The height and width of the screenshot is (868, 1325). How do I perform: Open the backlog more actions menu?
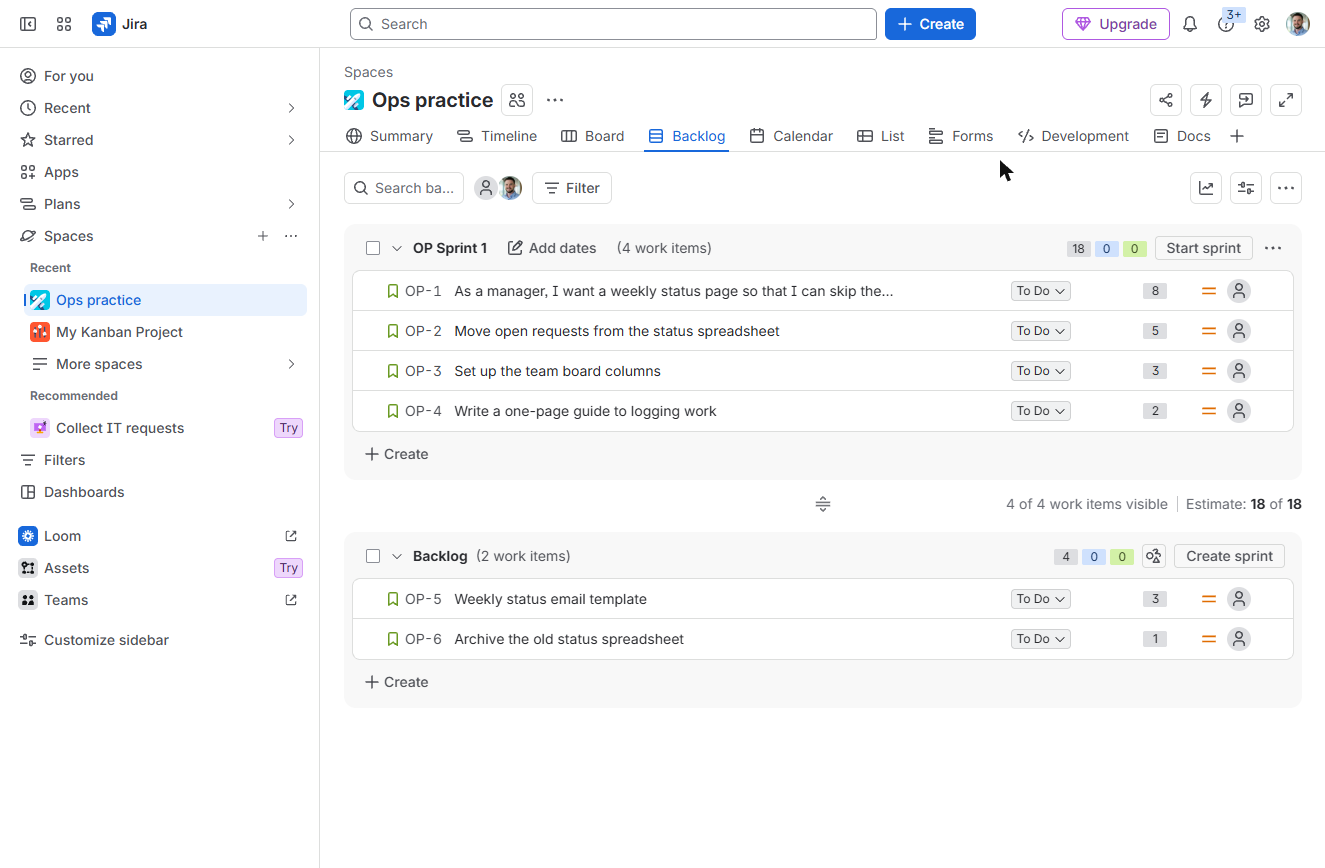tap(1286, 188)
